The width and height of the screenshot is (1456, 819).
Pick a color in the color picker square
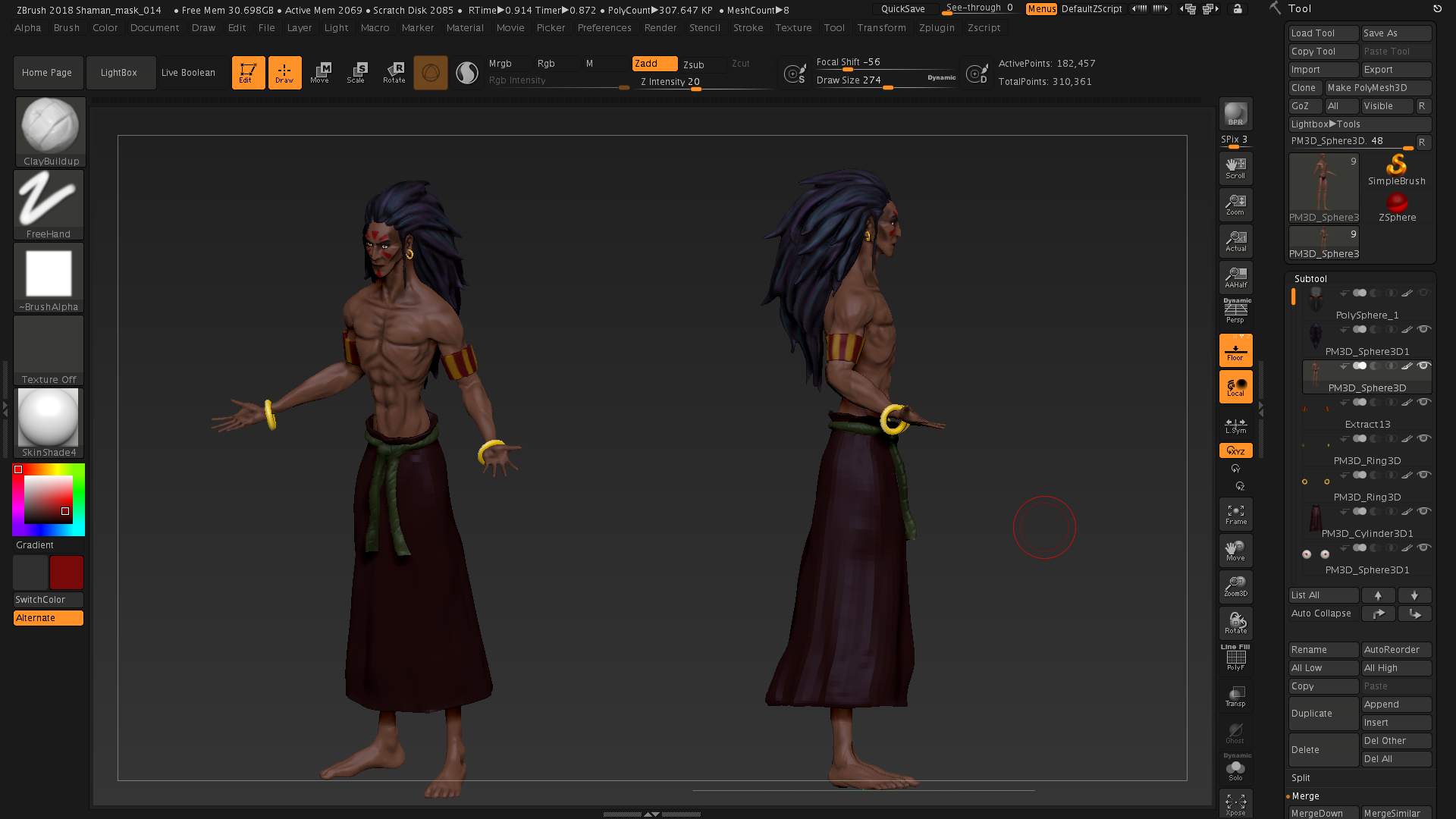tap(48, 500)
